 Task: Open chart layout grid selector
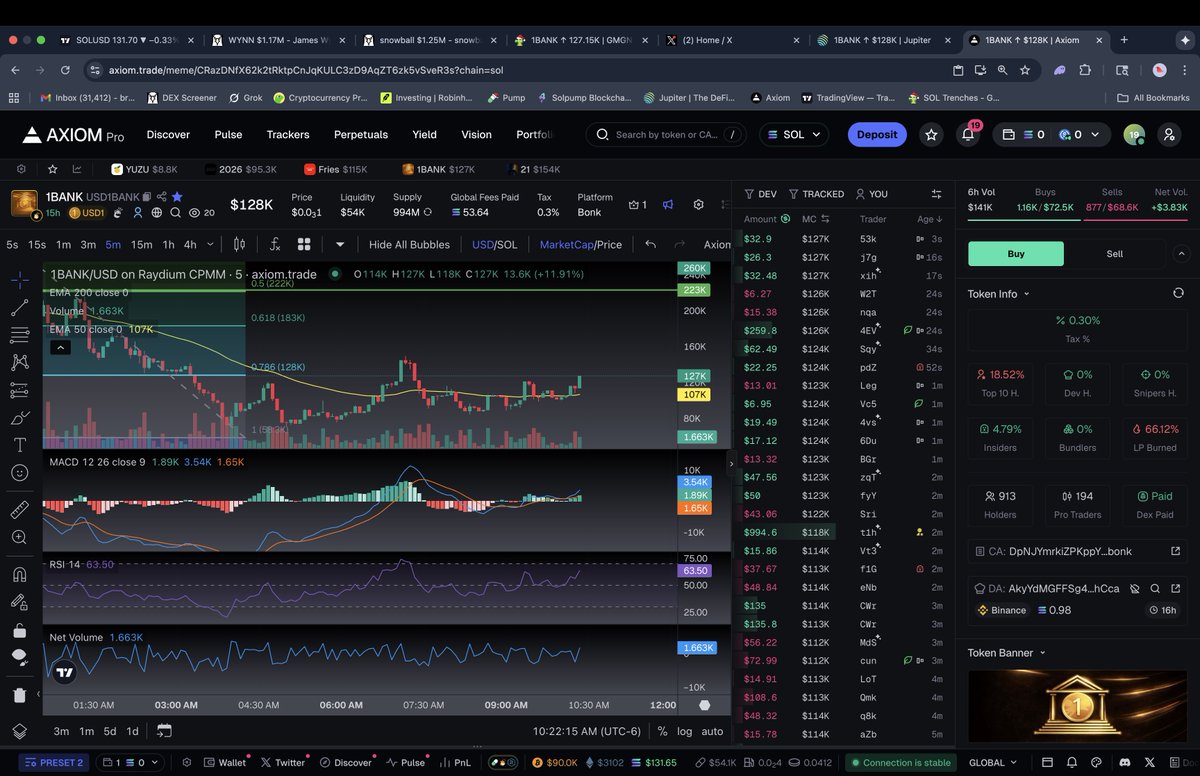pos(304,244)
